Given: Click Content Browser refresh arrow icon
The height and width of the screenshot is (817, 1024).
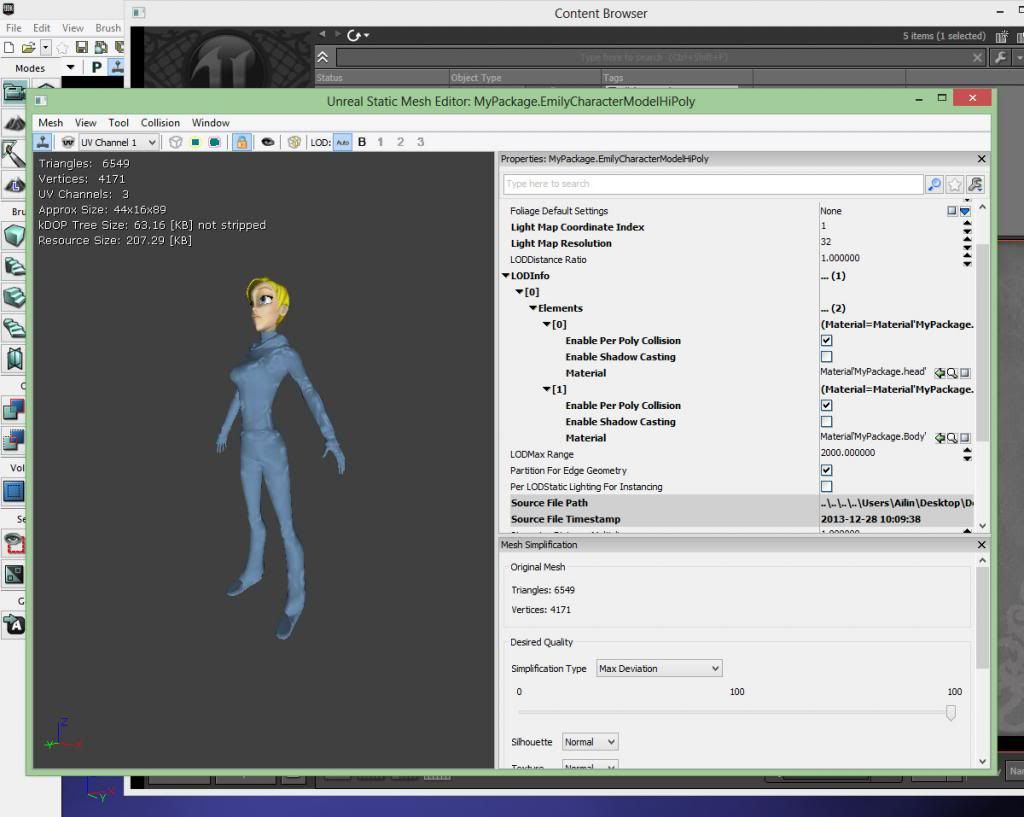Looking at the screenshot, I should [x=355, y=35].
